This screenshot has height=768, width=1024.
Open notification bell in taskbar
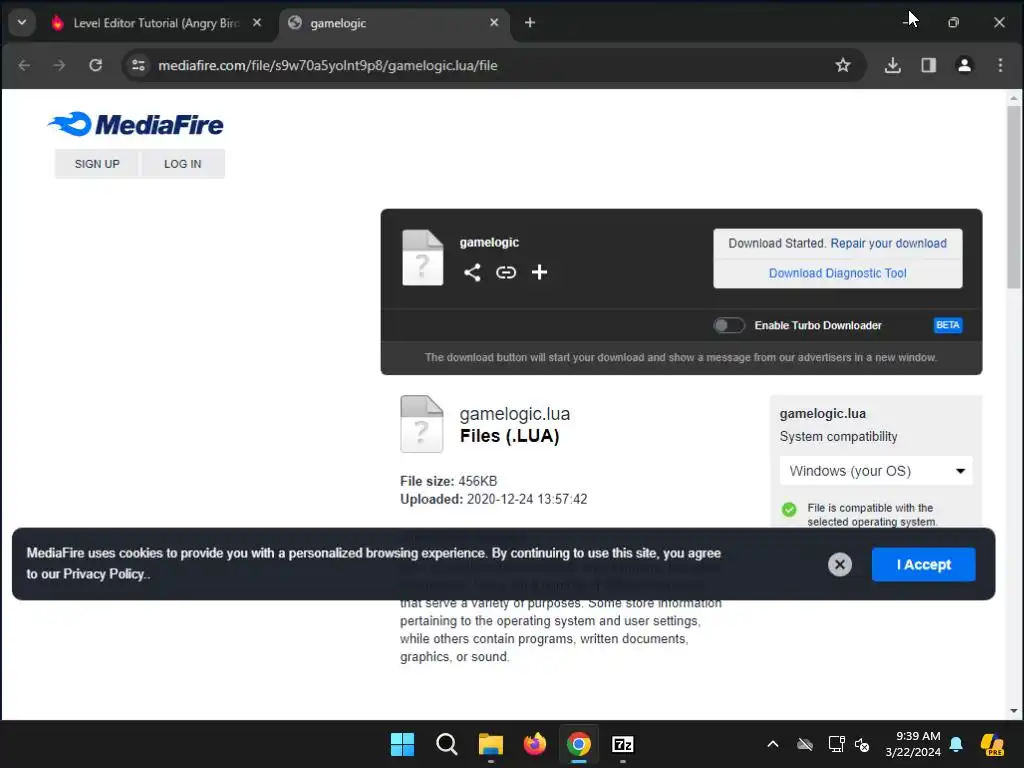tap(956, 744)
